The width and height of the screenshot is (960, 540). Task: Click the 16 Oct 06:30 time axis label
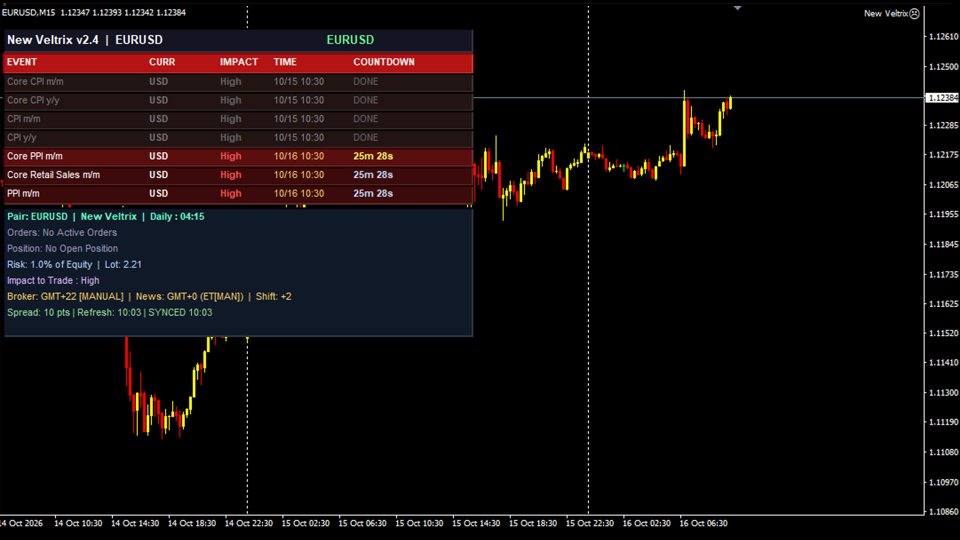pos(703,523)
